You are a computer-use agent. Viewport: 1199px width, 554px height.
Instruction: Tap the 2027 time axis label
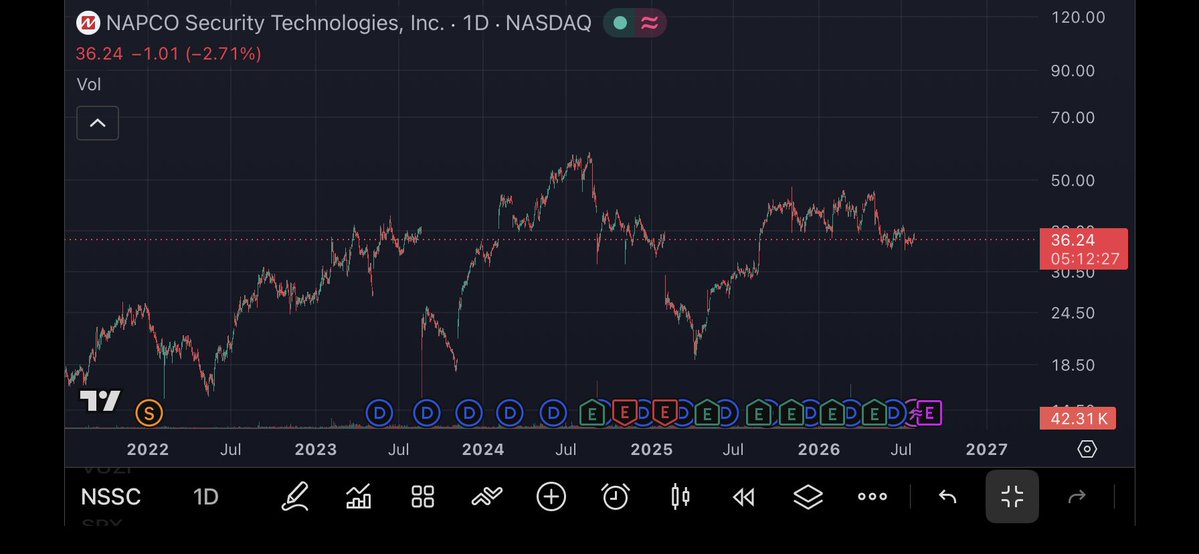point(986,449)
